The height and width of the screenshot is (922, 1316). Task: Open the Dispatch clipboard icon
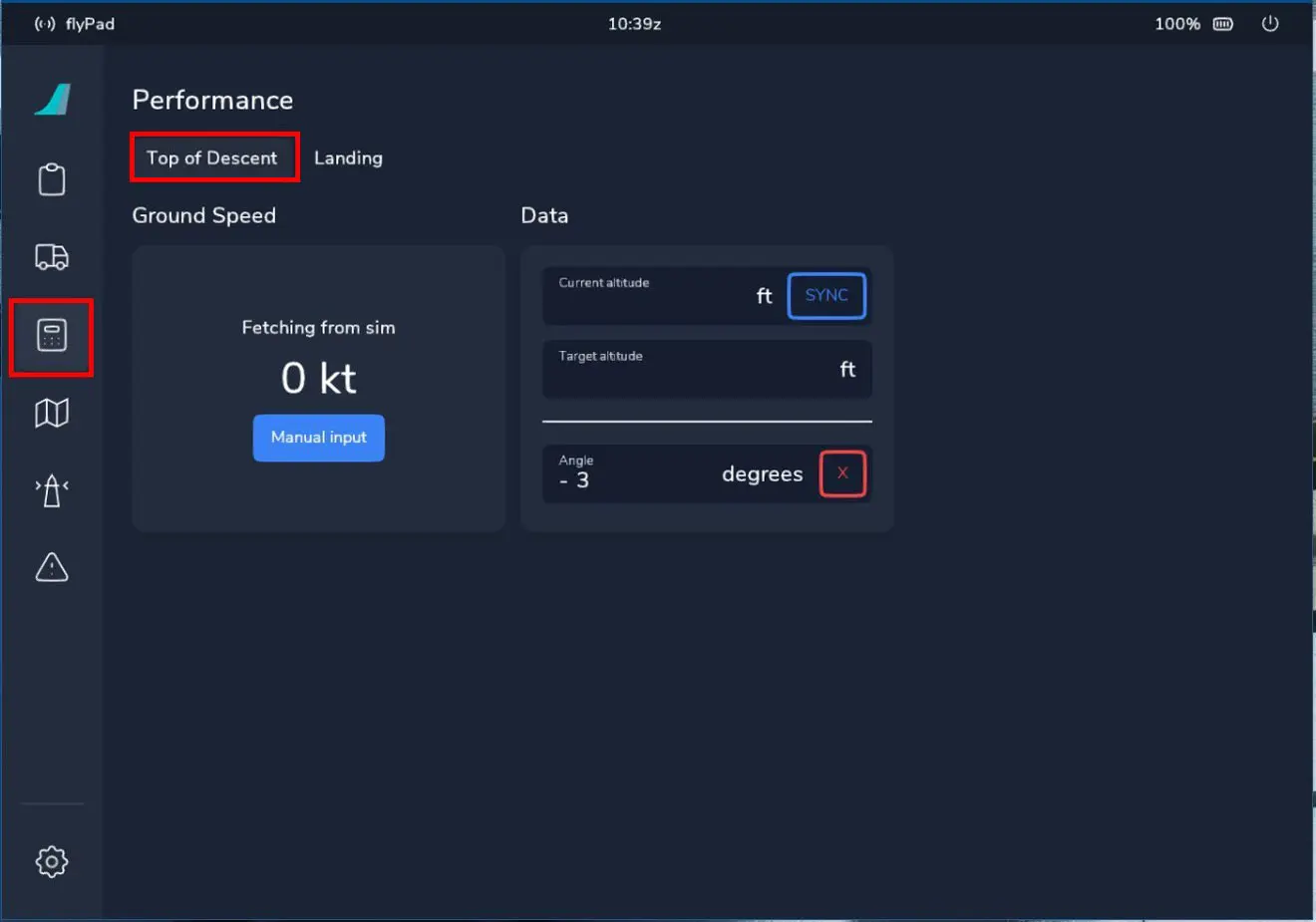pos(52,179)
